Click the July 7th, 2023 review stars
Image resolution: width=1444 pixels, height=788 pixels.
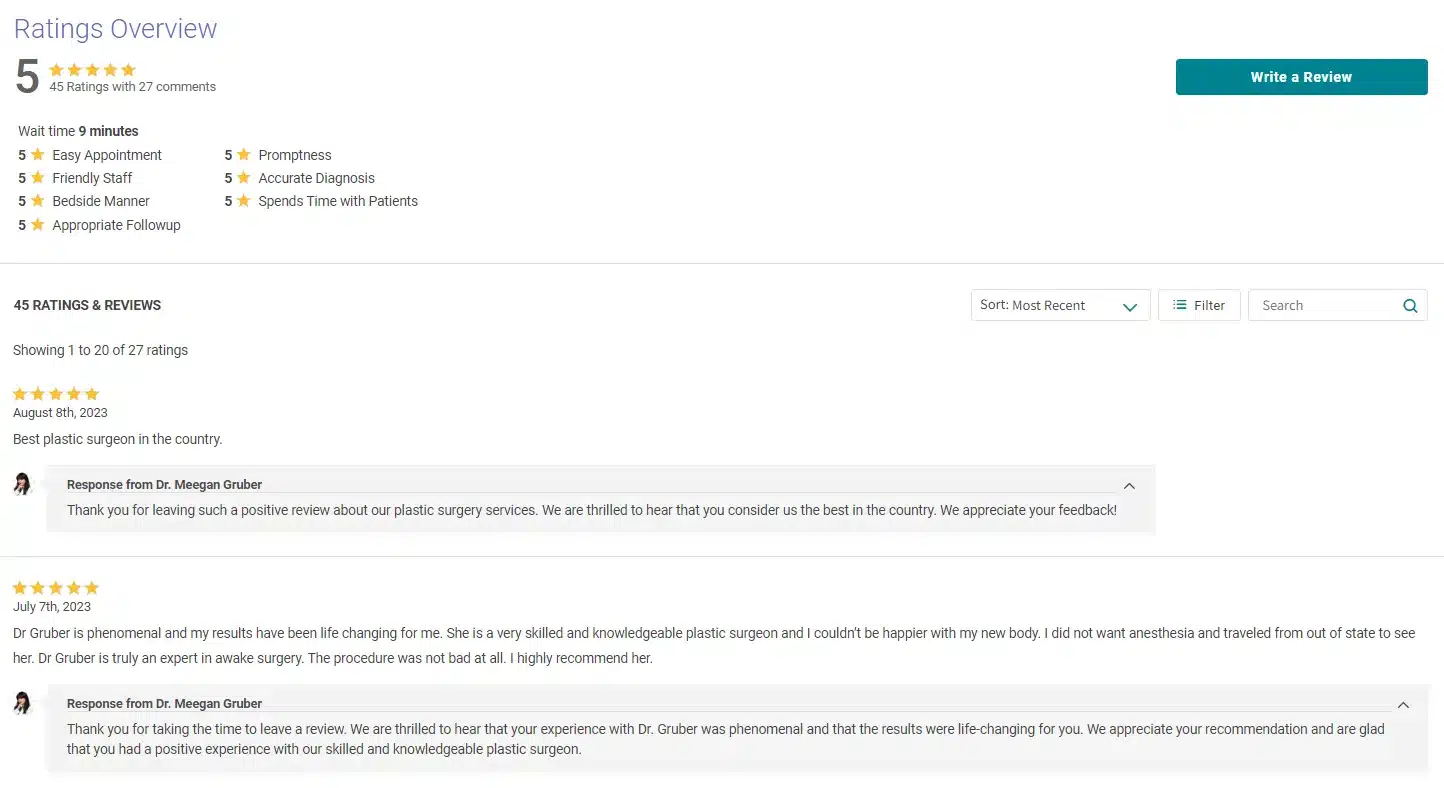(56, 588)
